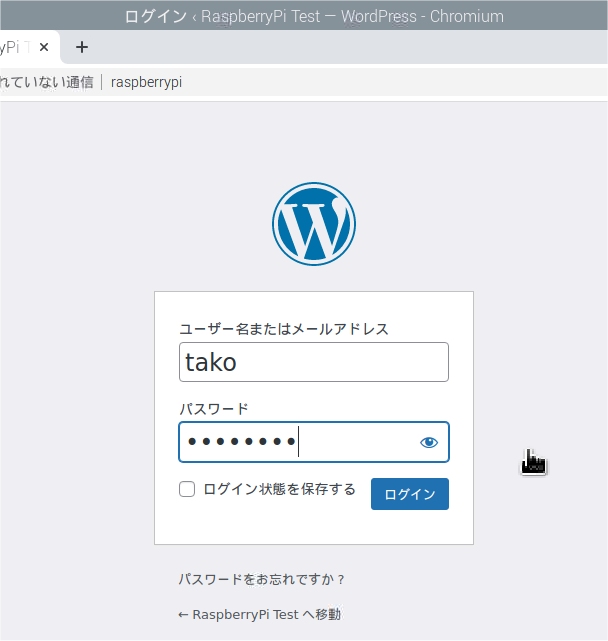Click the WordPress logo
Viewport: 608px width, 641px height.
[314, 224]
